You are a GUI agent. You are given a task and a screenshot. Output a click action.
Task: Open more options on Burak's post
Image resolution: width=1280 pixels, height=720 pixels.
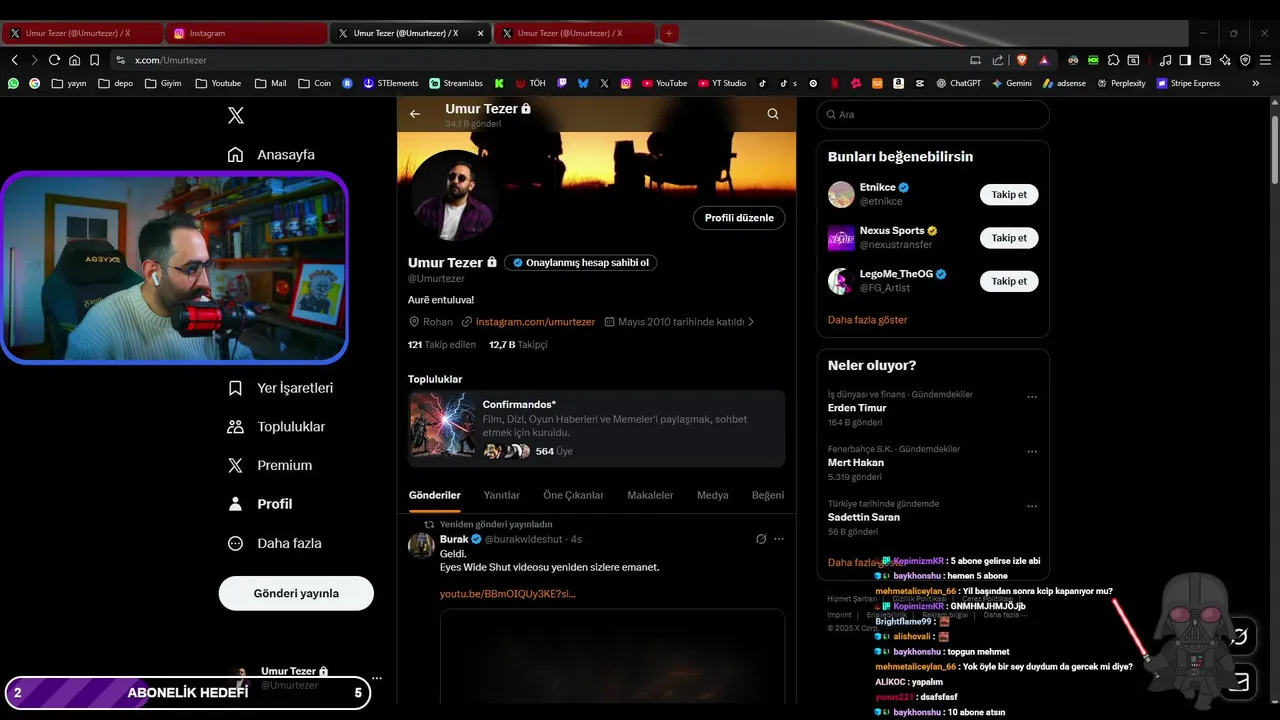[779, 539]
